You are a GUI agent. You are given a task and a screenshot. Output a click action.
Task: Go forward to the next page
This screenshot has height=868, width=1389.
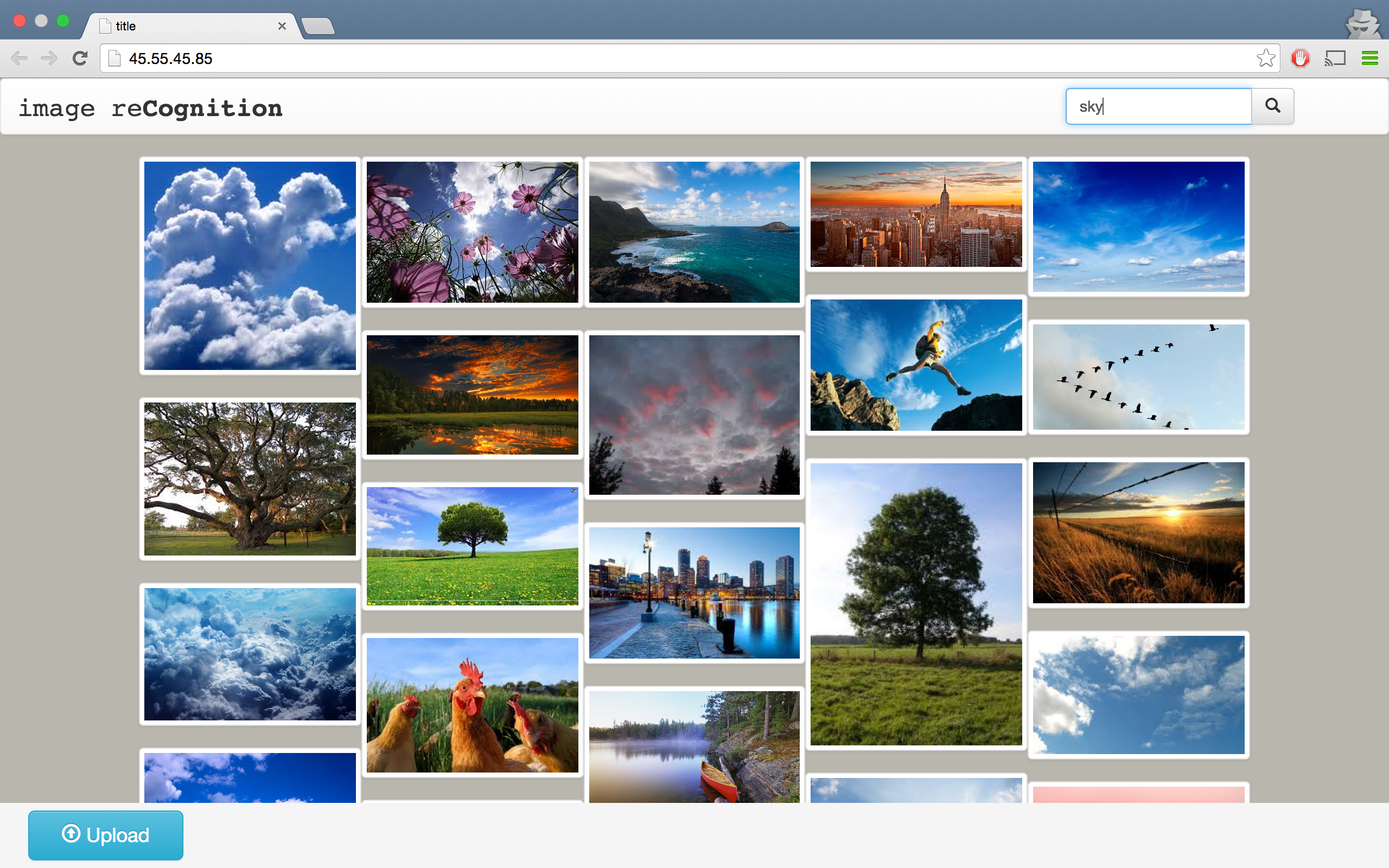click(49, 59)
